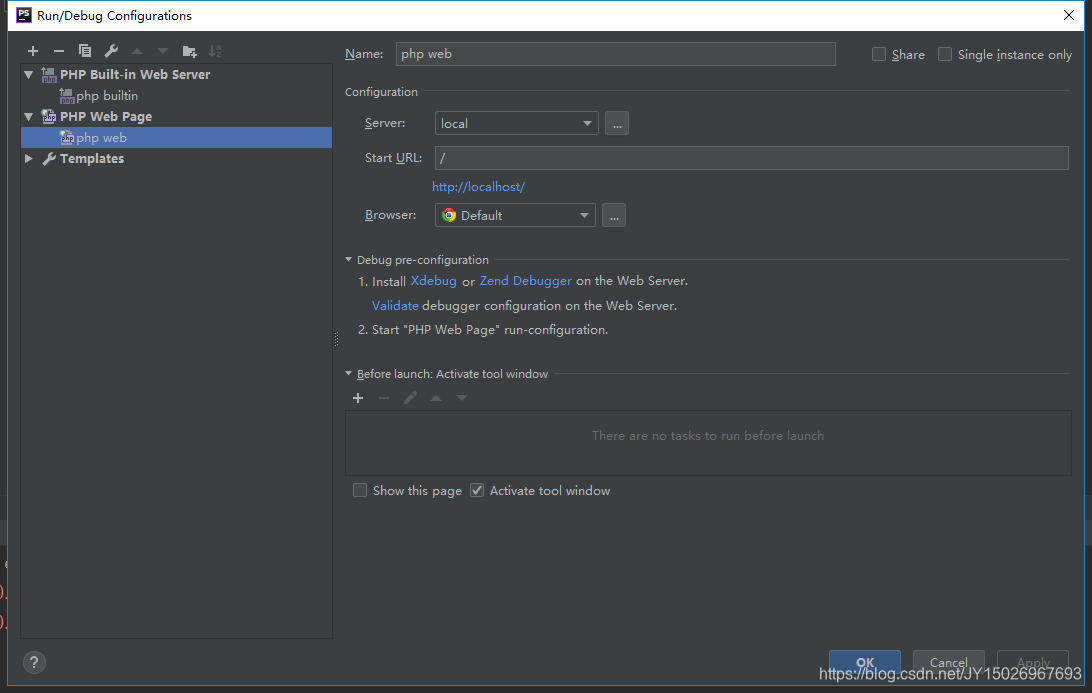Screen dimensions: 1092x693
Task: Move configuration up arrow in toolbar
Action: click(136, 51)
